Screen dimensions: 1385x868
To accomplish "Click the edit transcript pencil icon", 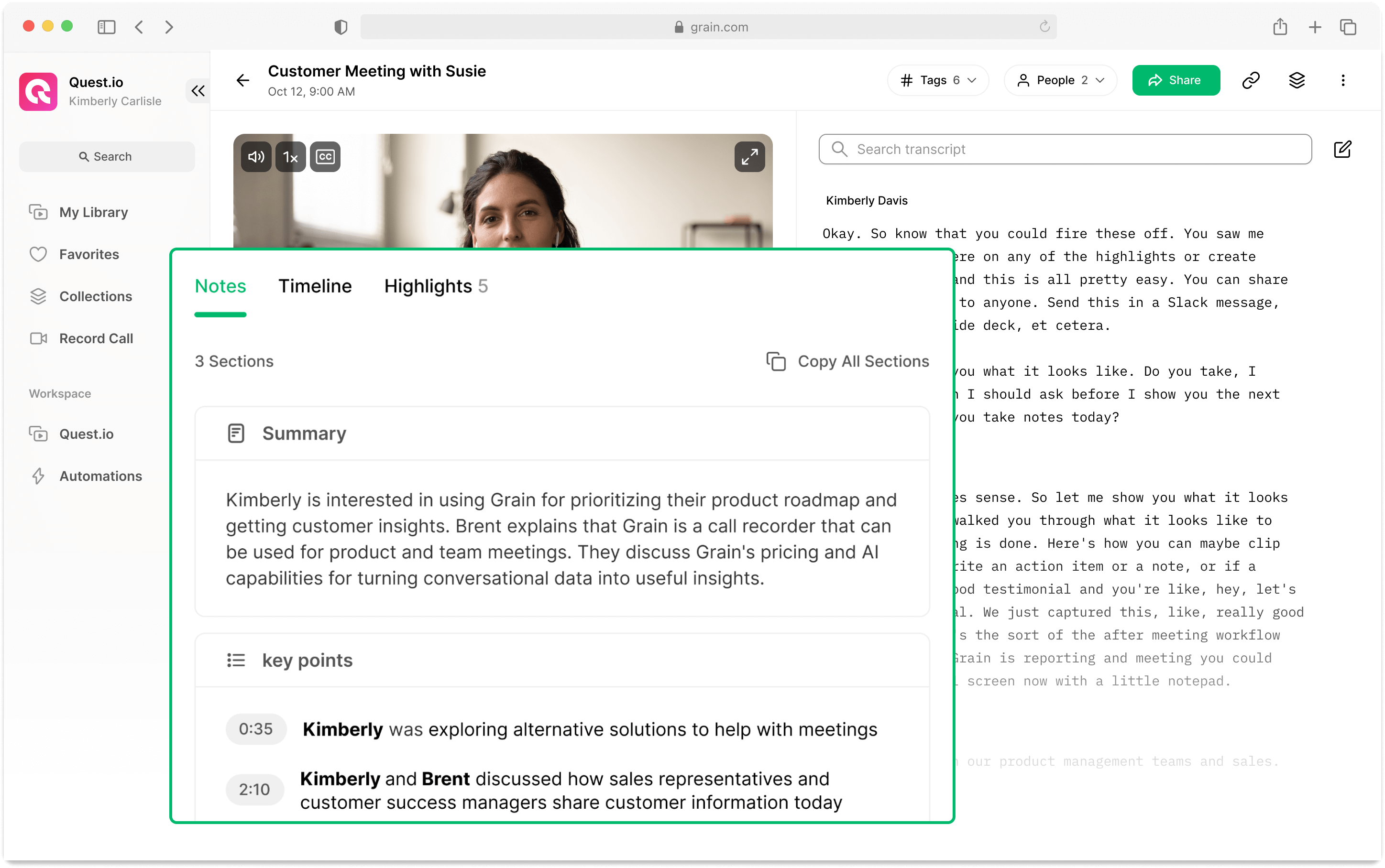I will 1342,149.
